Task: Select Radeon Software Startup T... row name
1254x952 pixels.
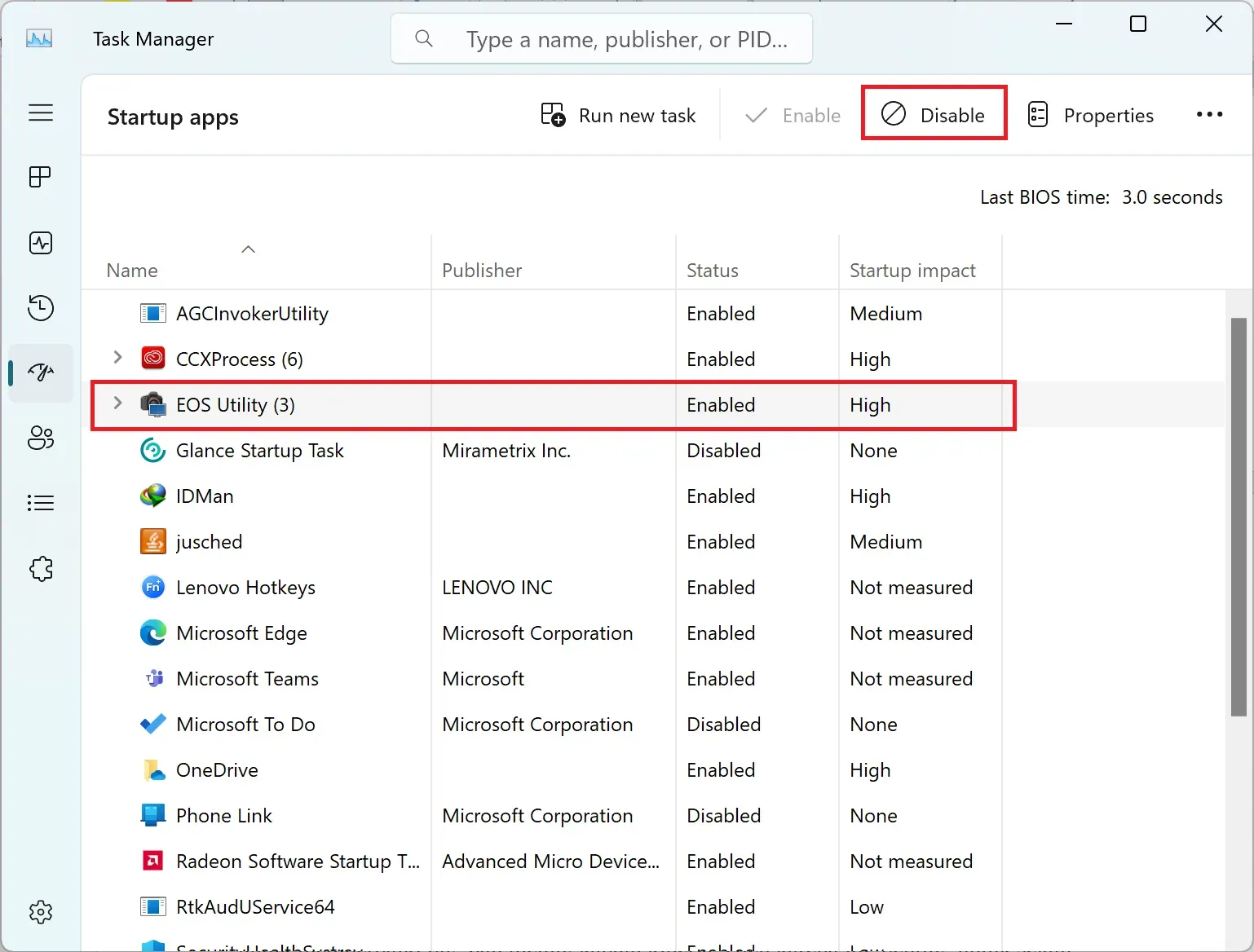Action: click(x=298, y=862)
